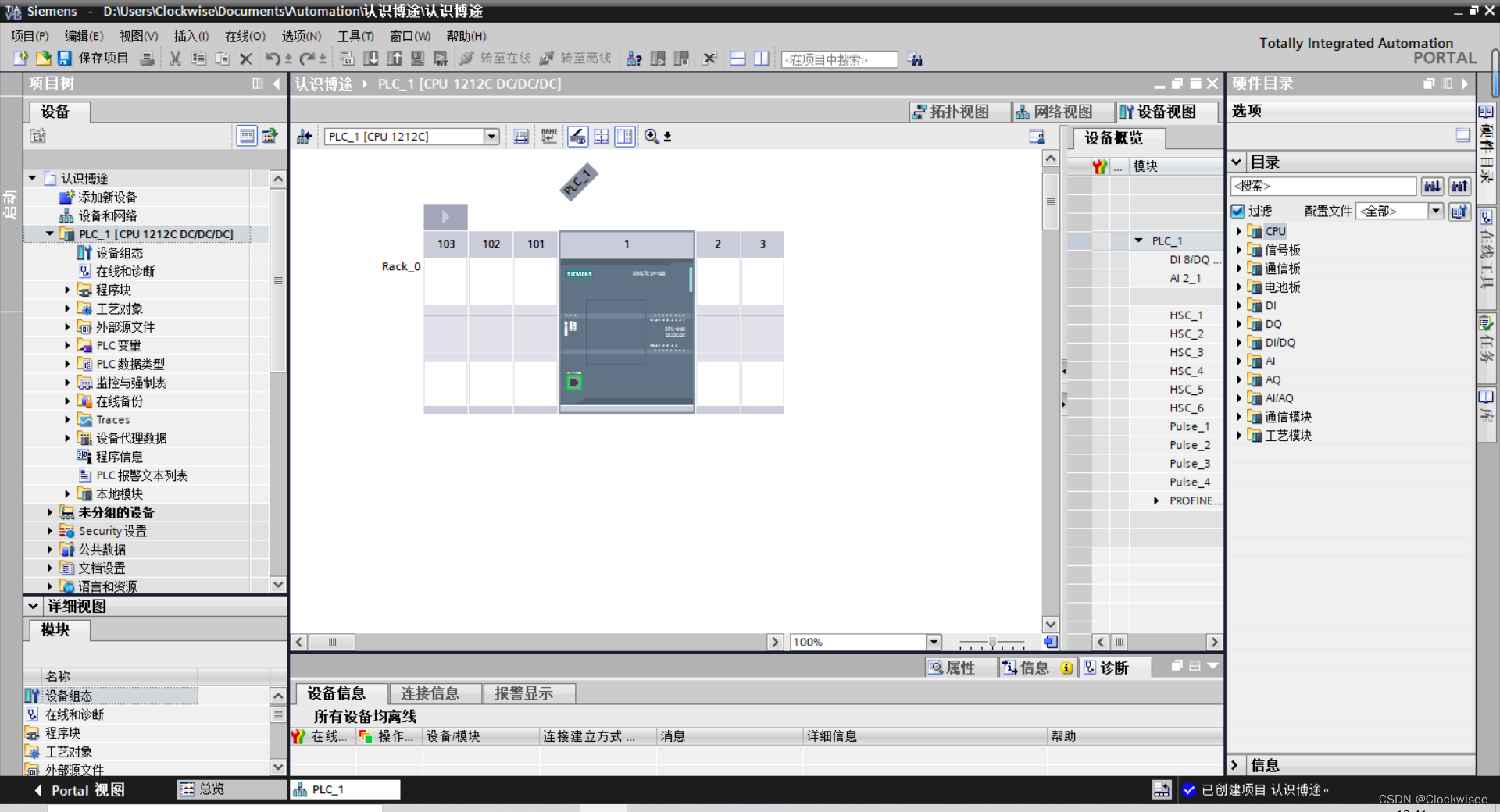The image size is (1500, 812).
Task: Click the 总览 overview button in bottom bar
Action: [x=232, y=789]
